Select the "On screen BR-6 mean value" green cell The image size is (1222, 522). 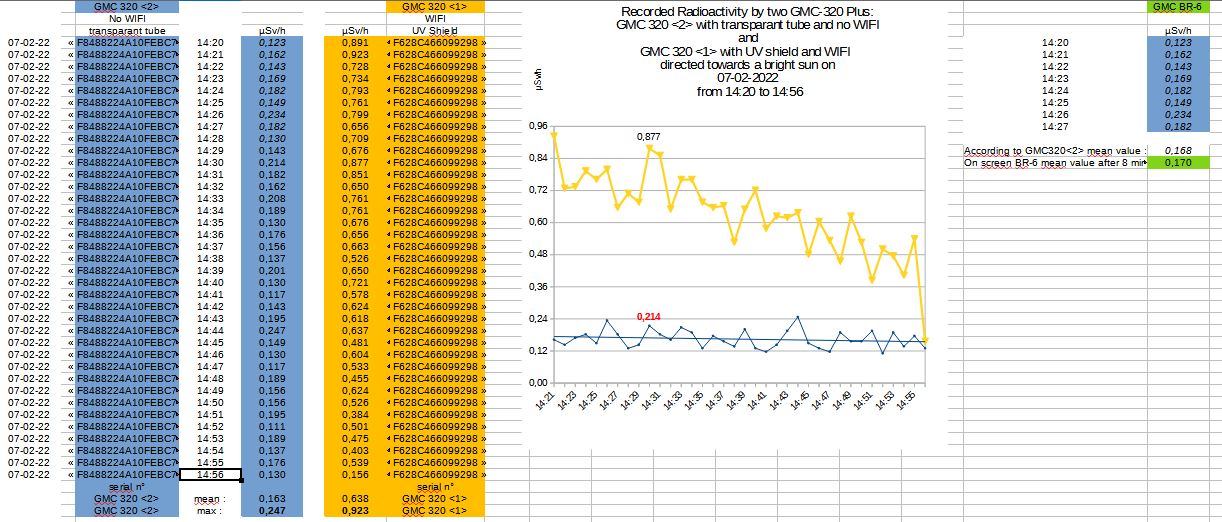pos(1054,162)
